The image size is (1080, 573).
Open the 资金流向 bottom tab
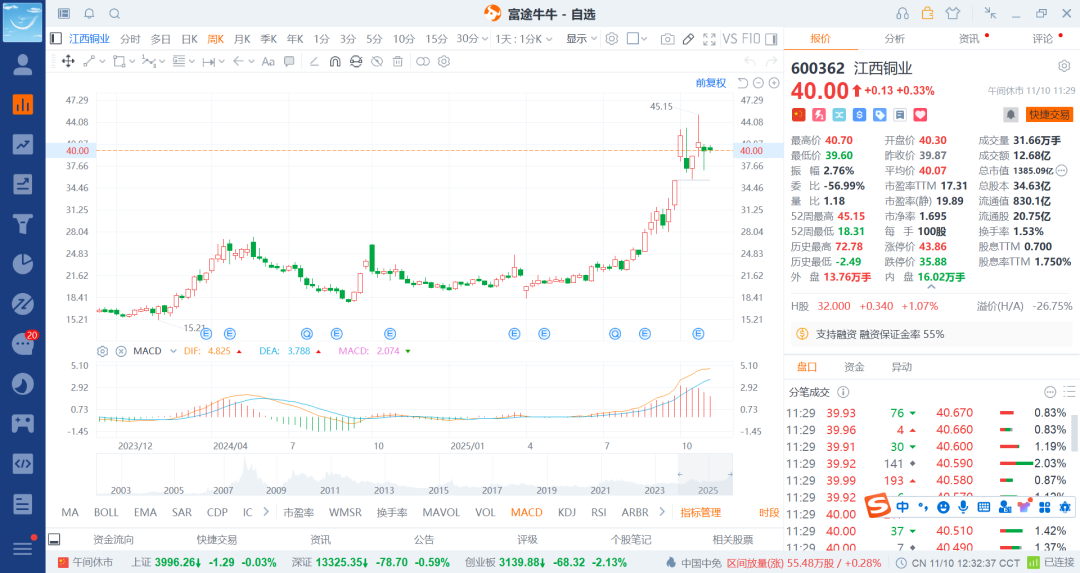[114, 539]
